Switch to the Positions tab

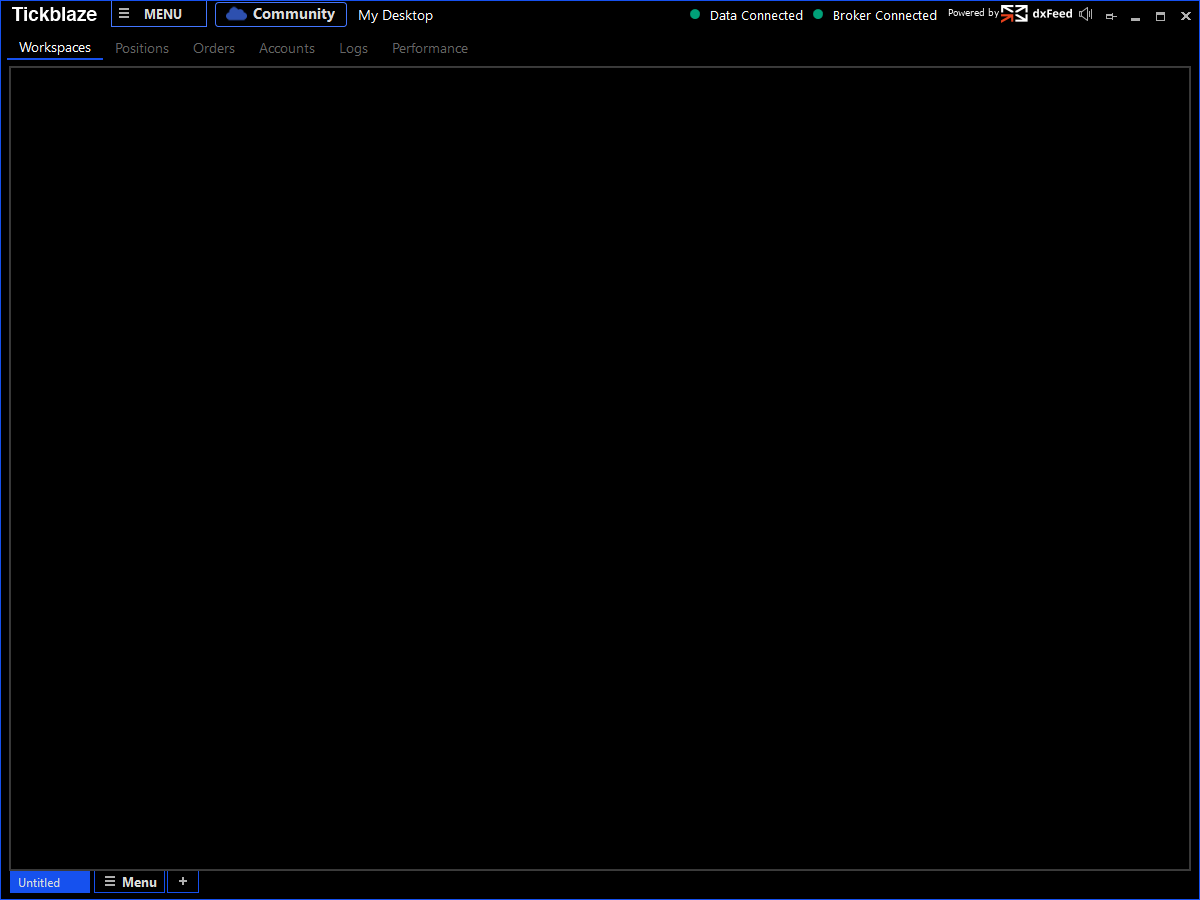coord(141,48)
